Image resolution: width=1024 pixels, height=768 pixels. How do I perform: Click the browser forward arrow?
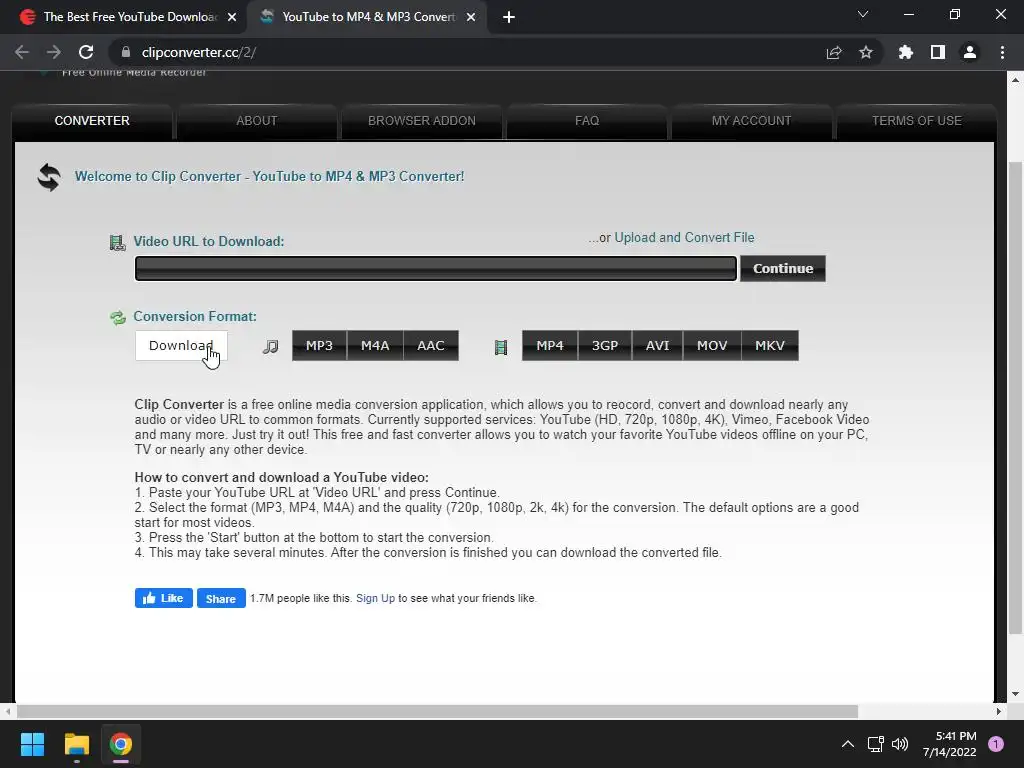(54, 52)
